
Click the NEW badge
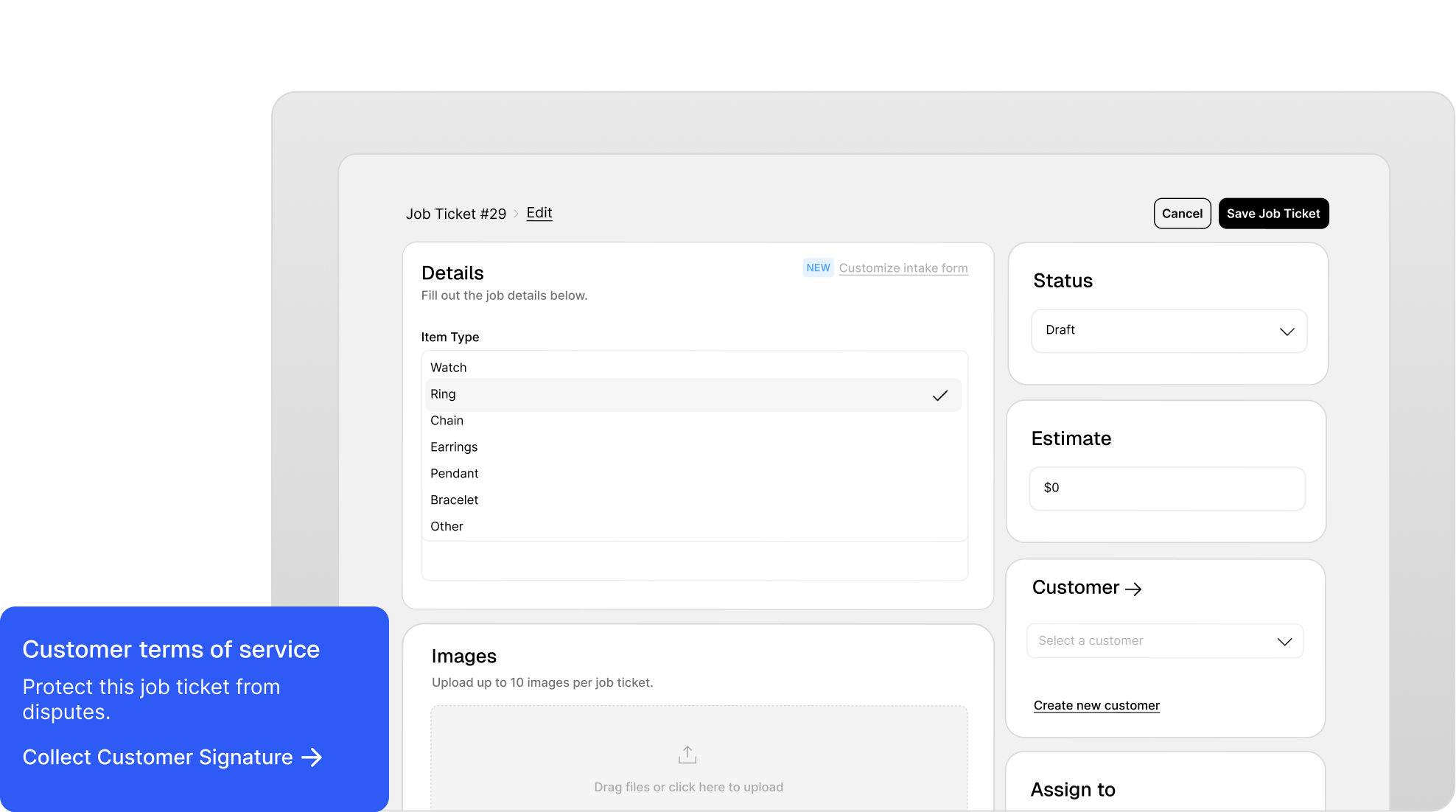tap(818, 268)
